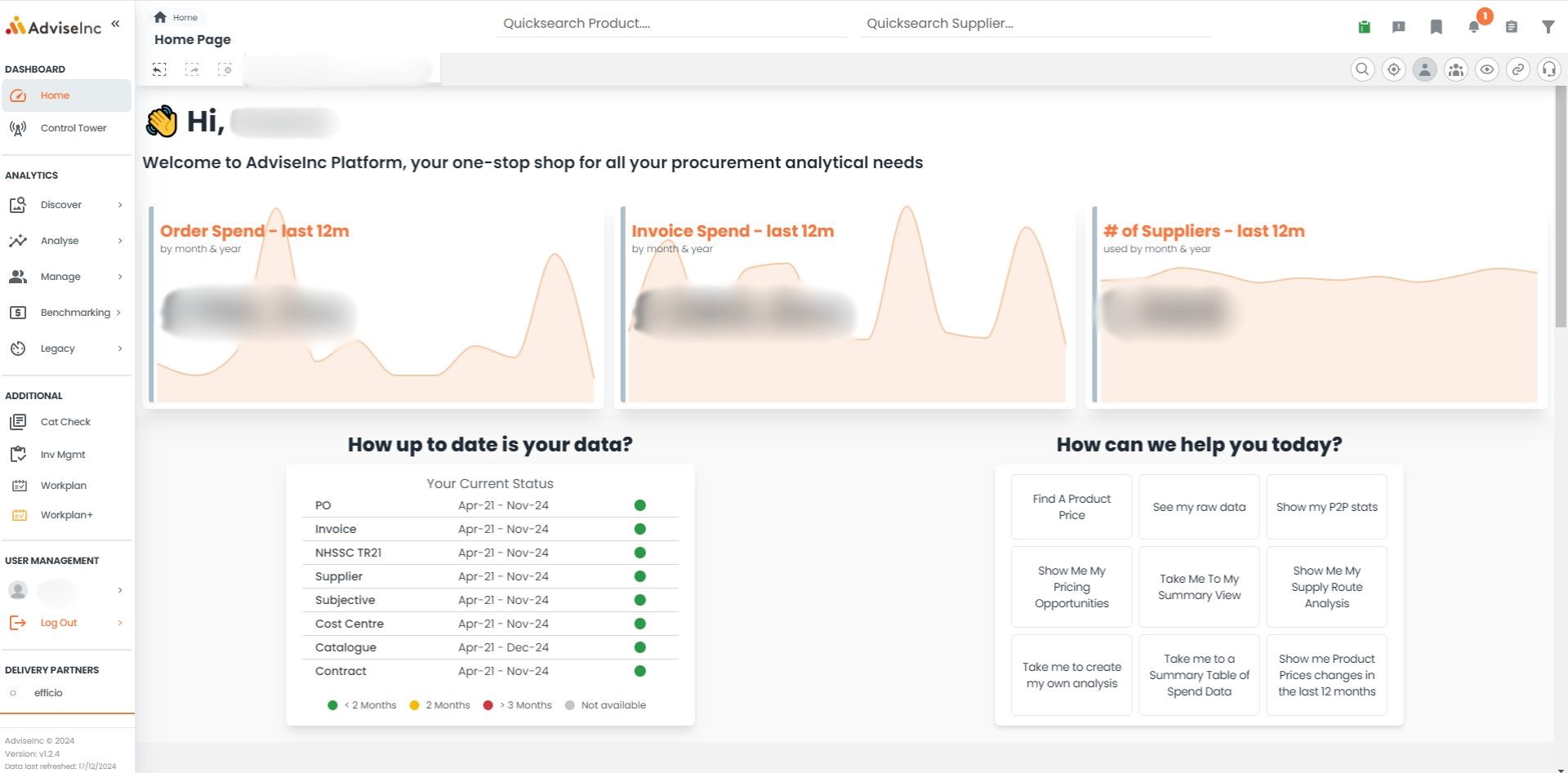Open the notifications bell
Viewport: 1568px width, 773px height.
(x=1474, y=27)
